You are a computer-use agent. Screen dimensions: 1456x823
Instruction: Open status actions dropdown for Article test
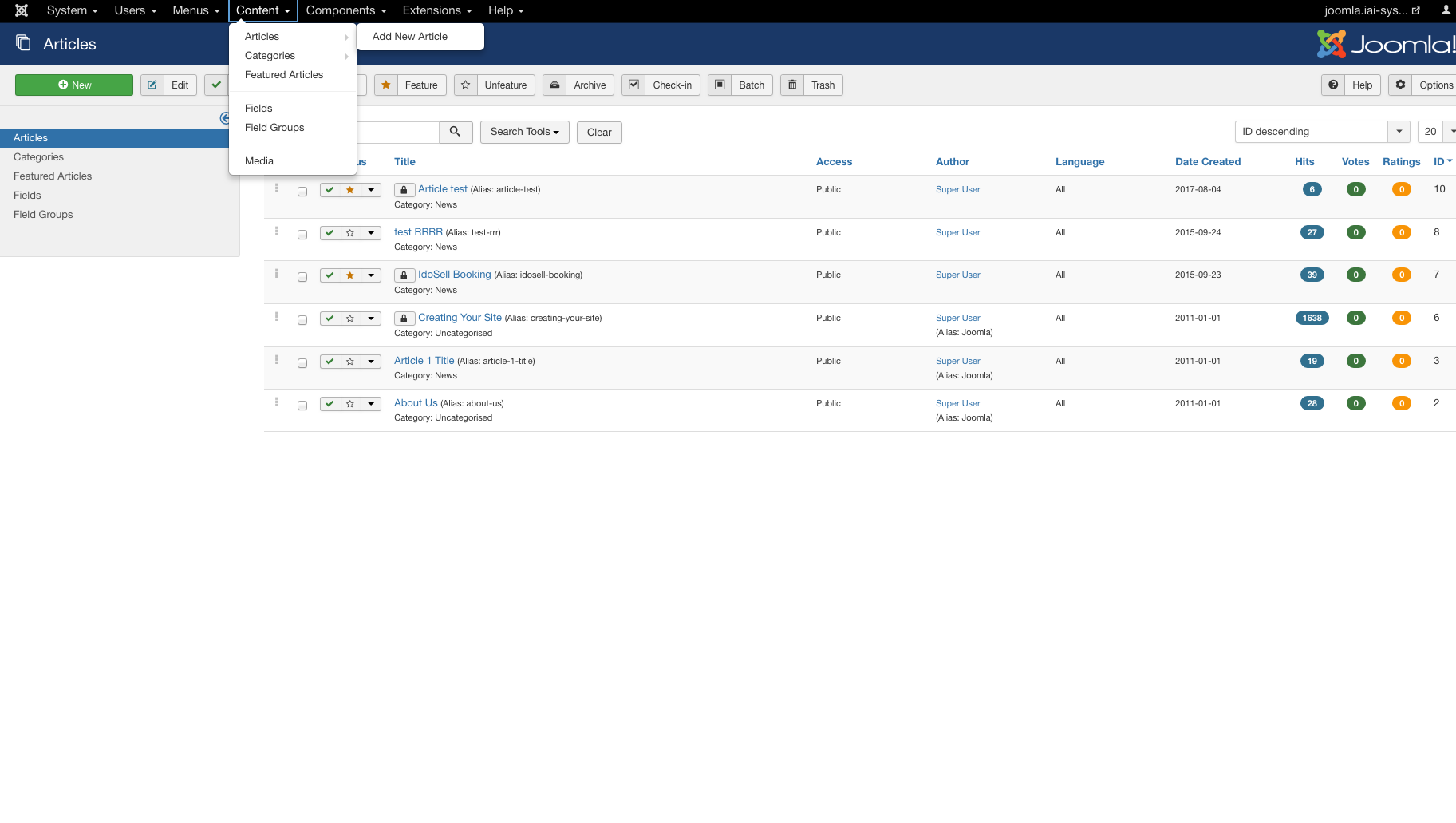tap(371, 190)
